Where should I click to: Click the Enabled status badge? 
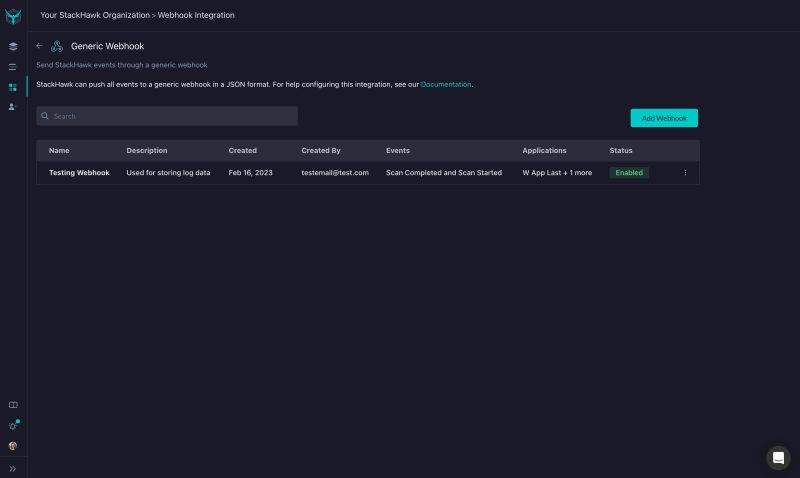[x=629, y=172]
